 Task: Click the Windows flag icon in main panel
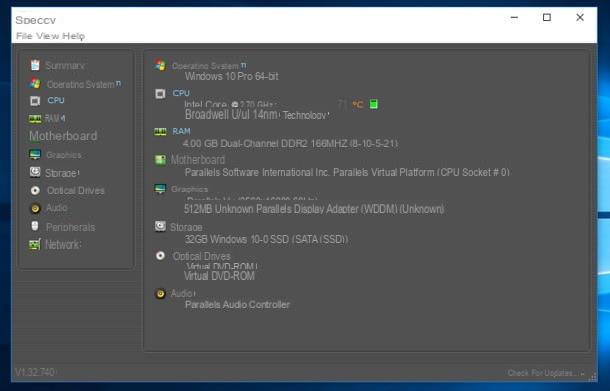coord(160,65)
